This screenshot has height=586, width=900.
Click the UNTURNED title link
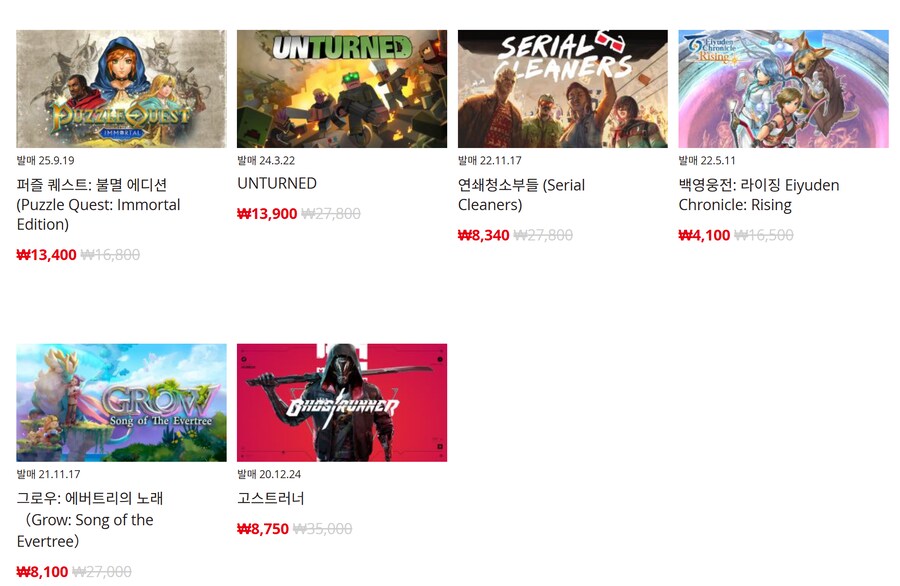(x=277, y=184)
